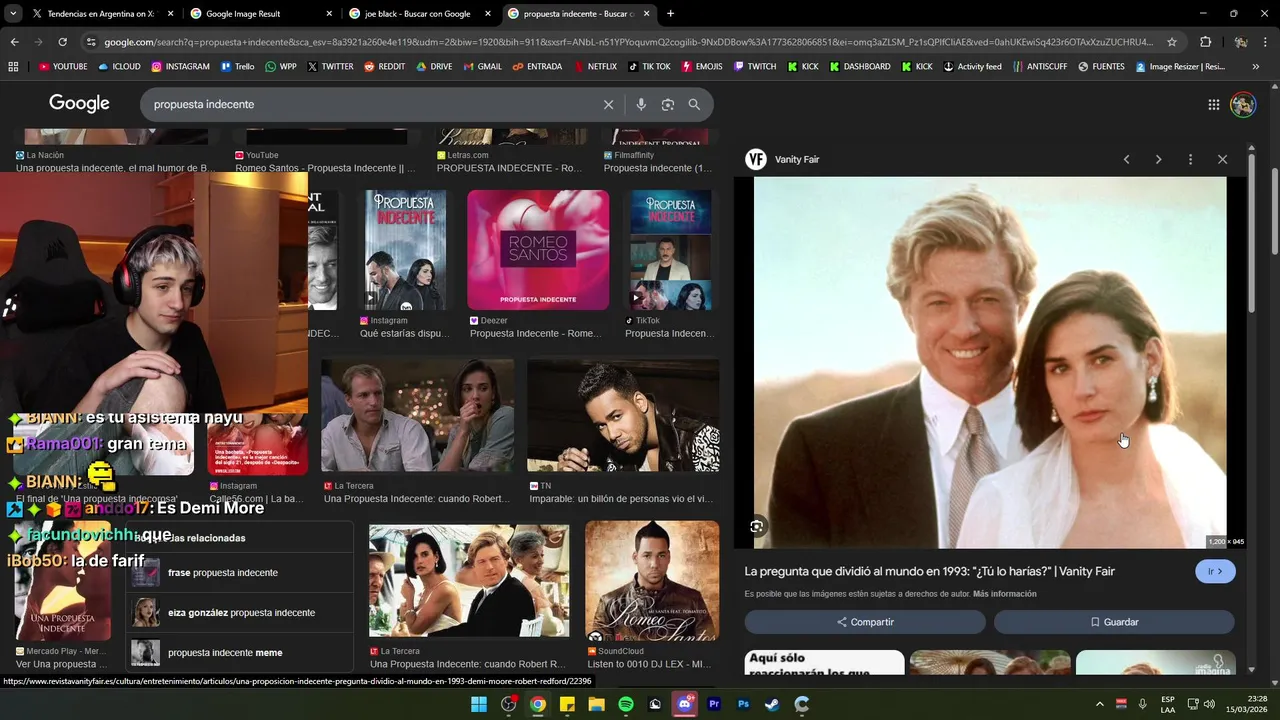Select frase propuesta indecente related search
This screenshot has width=1280, height=720.
click(240, 573)
